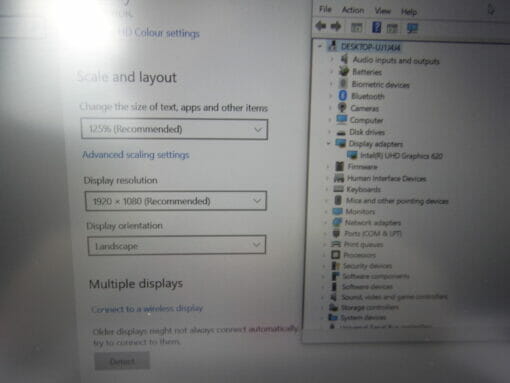Click the Forward arrow in Device Manager toolbar
This screenshot has height=383, width=510.
(x=336, y=26)
